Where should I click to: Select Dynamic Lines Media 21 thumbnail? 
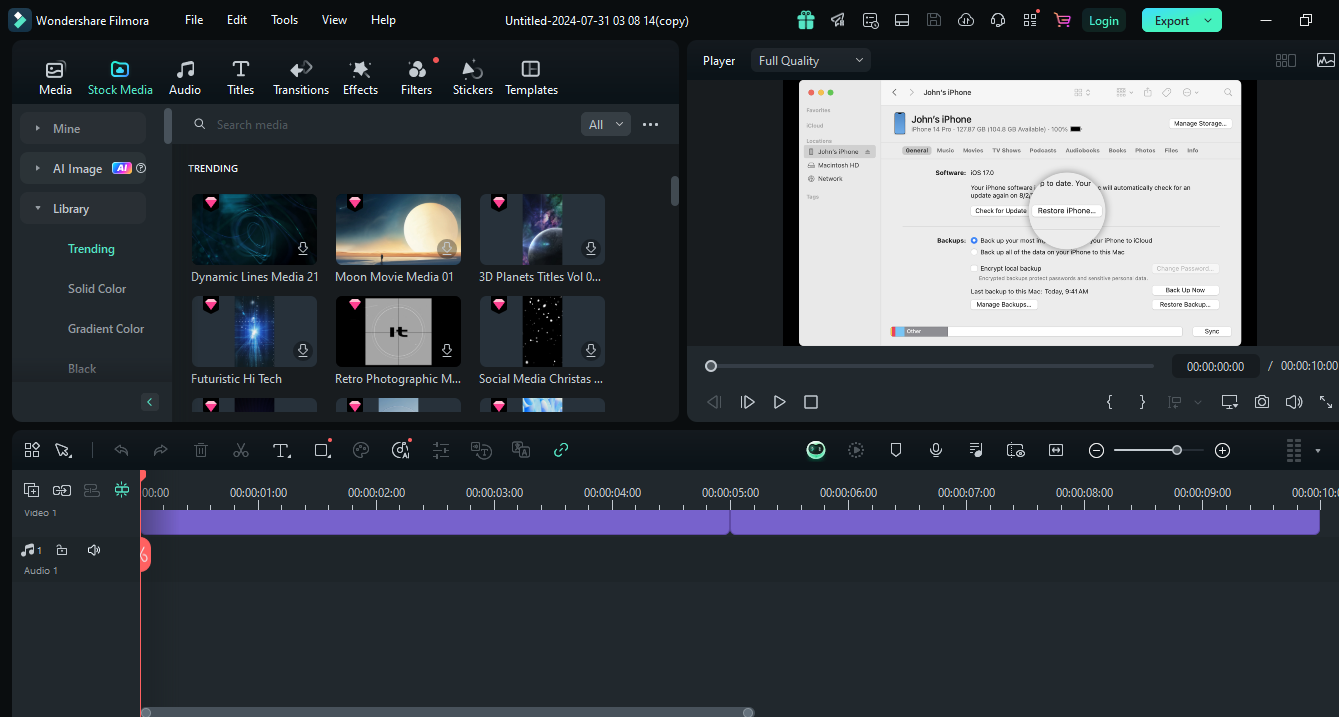tap(254, 229)
